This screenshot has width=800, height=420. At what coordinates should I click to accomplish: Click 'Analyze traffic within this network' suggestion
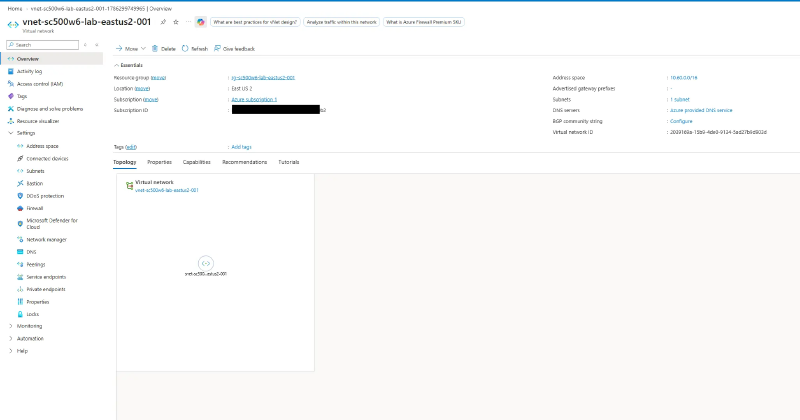pyautogui.click(x=341, y=22)
